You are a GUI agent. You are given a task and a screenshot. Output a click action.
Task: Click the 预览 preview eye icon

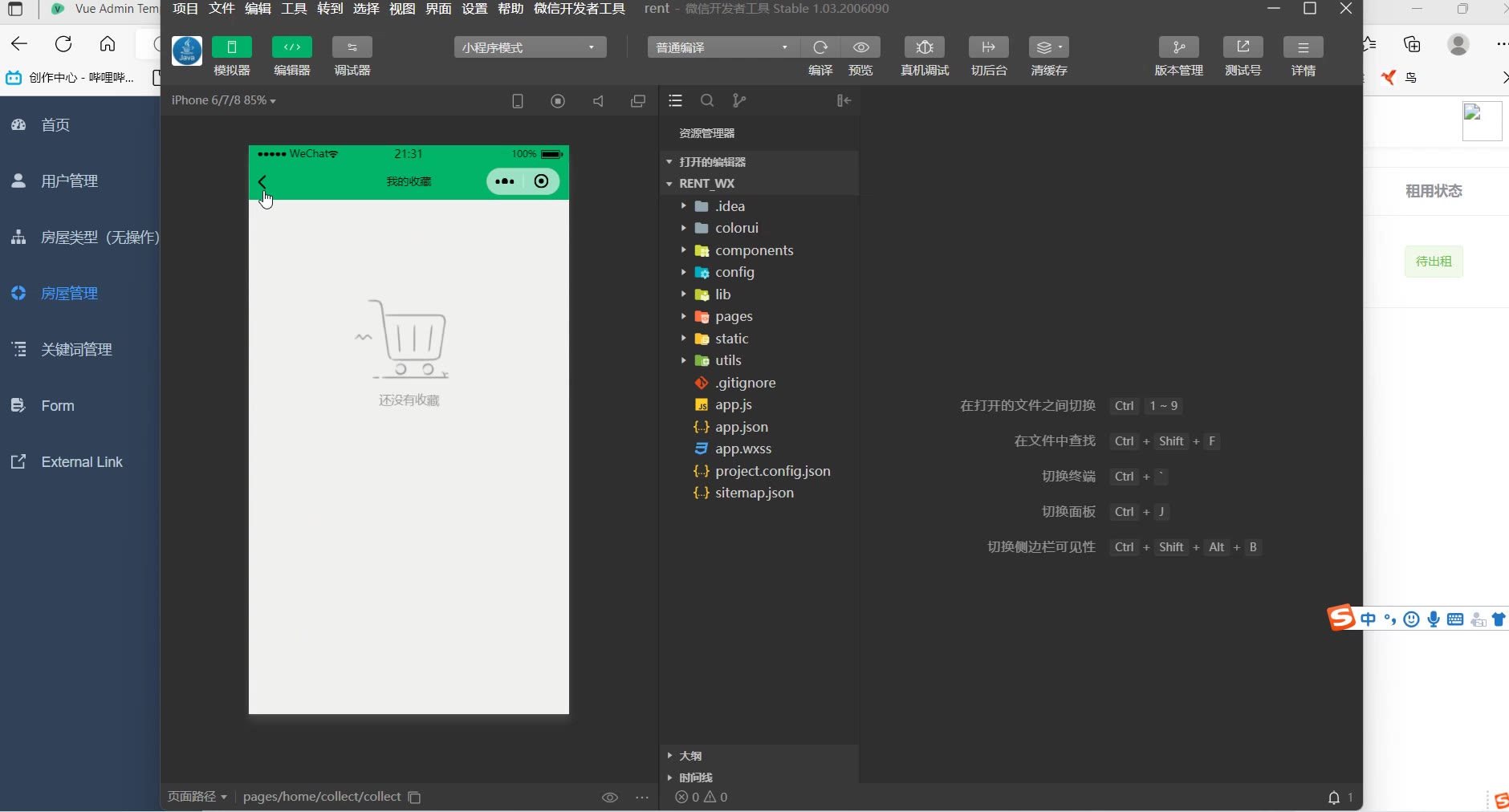(860, 47)
